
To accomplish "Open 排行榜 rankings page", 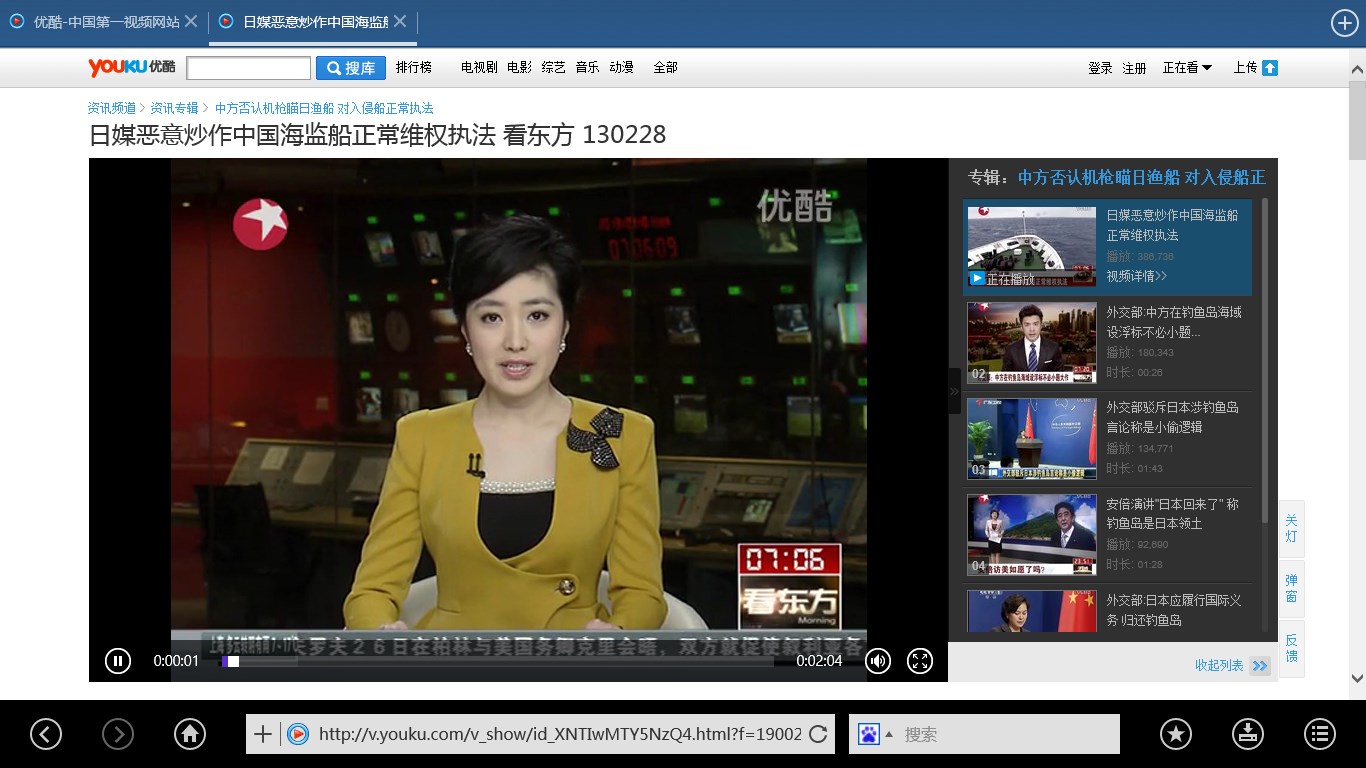I will pos(414,68).
